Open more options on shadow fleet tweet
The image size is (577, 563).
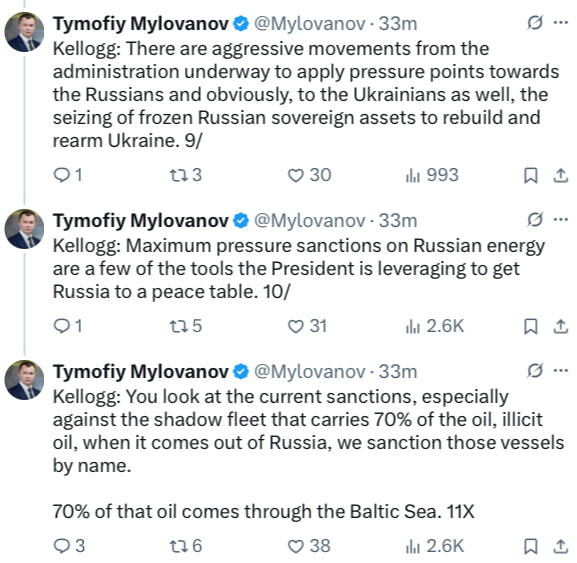click(x=561, y=371)
